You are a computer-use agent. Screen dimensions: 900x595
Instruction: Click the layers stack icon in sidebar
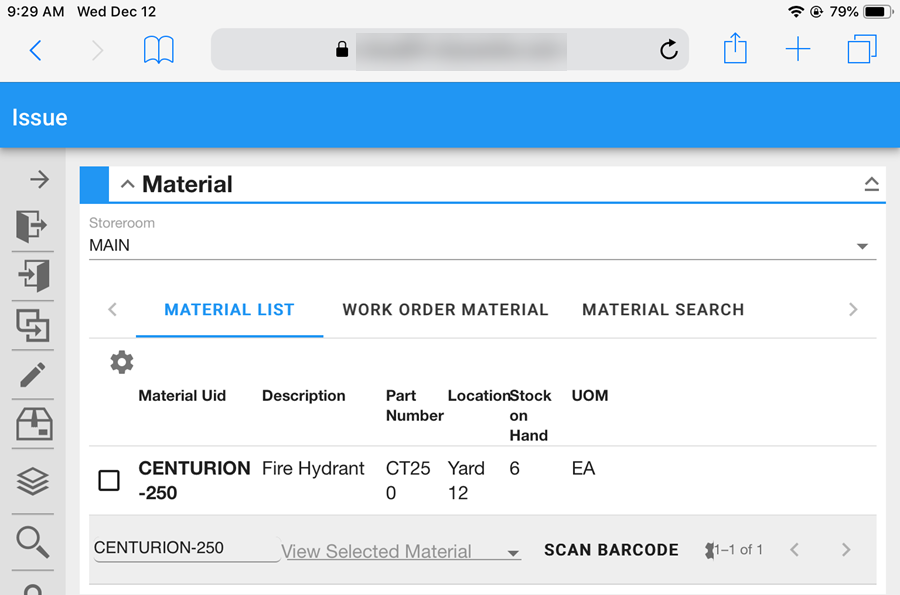click(x=32, y=482)
